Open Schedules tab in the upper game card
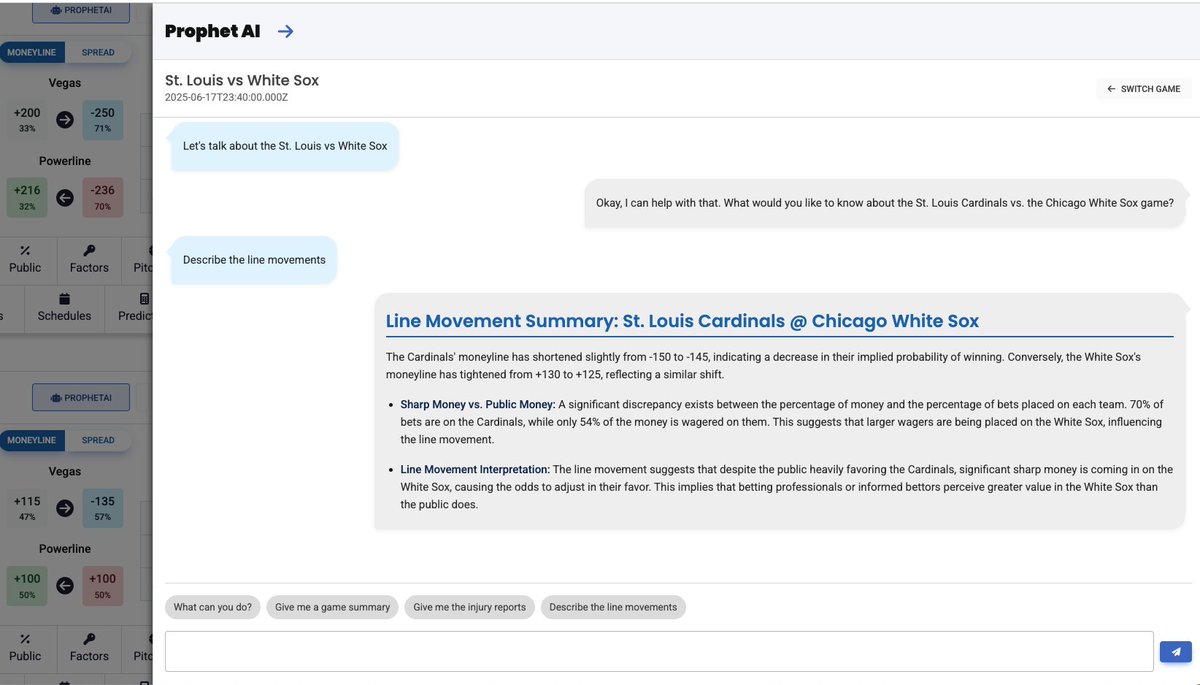The height and width of the screenshot is (685, 1200). tap(64, 307)
